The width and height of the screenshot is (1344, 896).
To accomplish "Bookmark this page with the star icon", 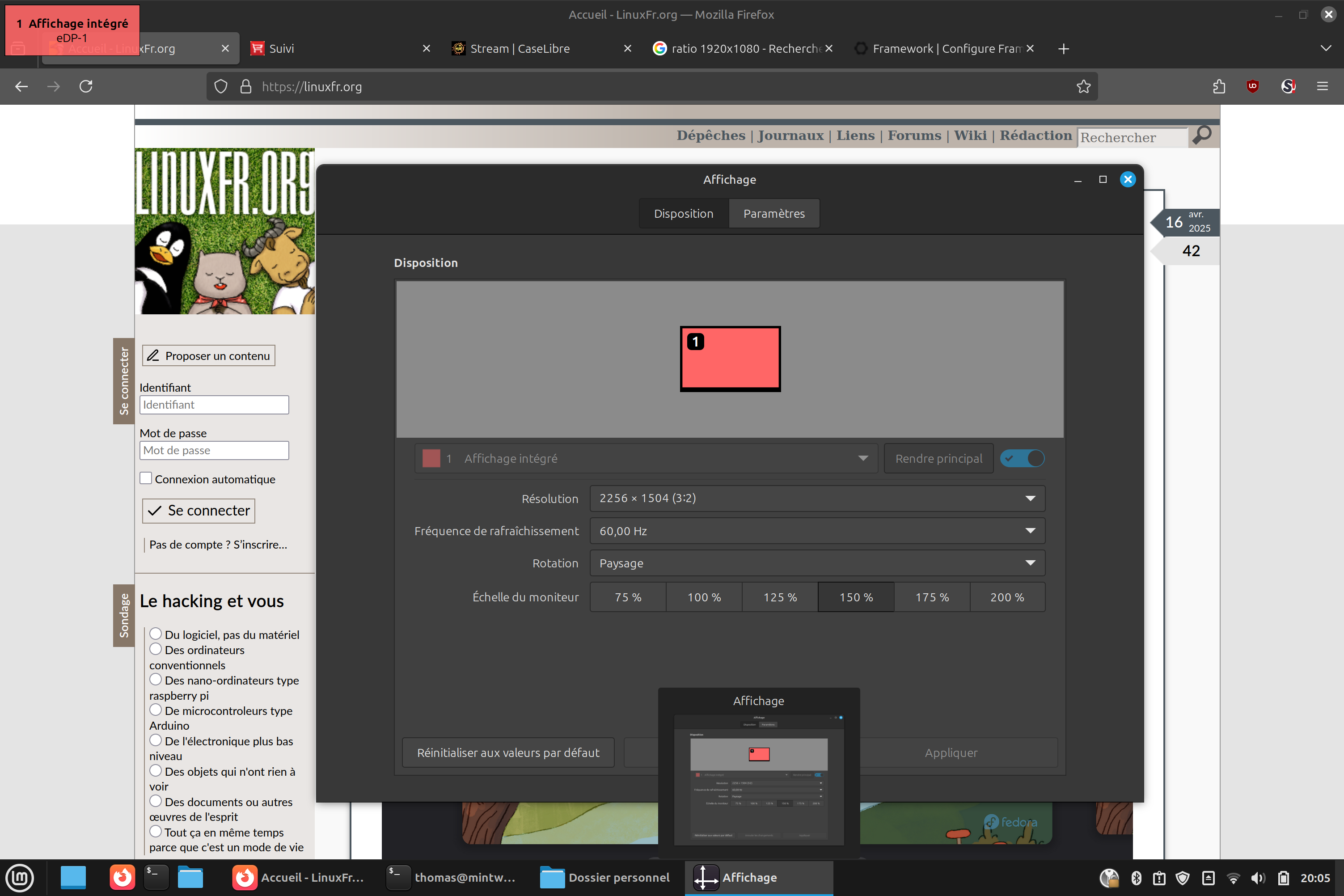I will [x=1083, y=86].
